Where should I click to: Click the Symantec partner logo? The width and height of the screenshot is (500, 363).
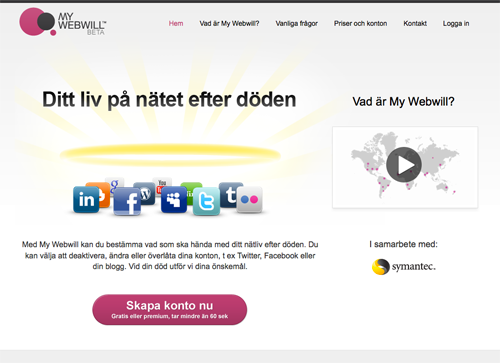tap(404, 267)
